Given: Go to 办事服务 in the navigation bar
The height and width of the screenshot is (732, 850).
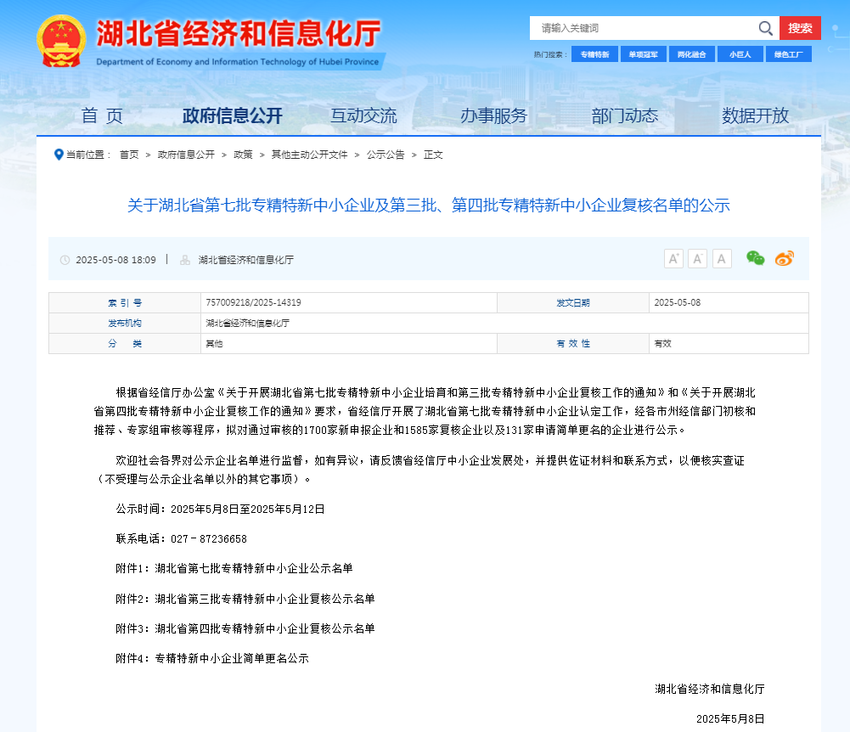Looking at the screenshot, I should (493, 116).
